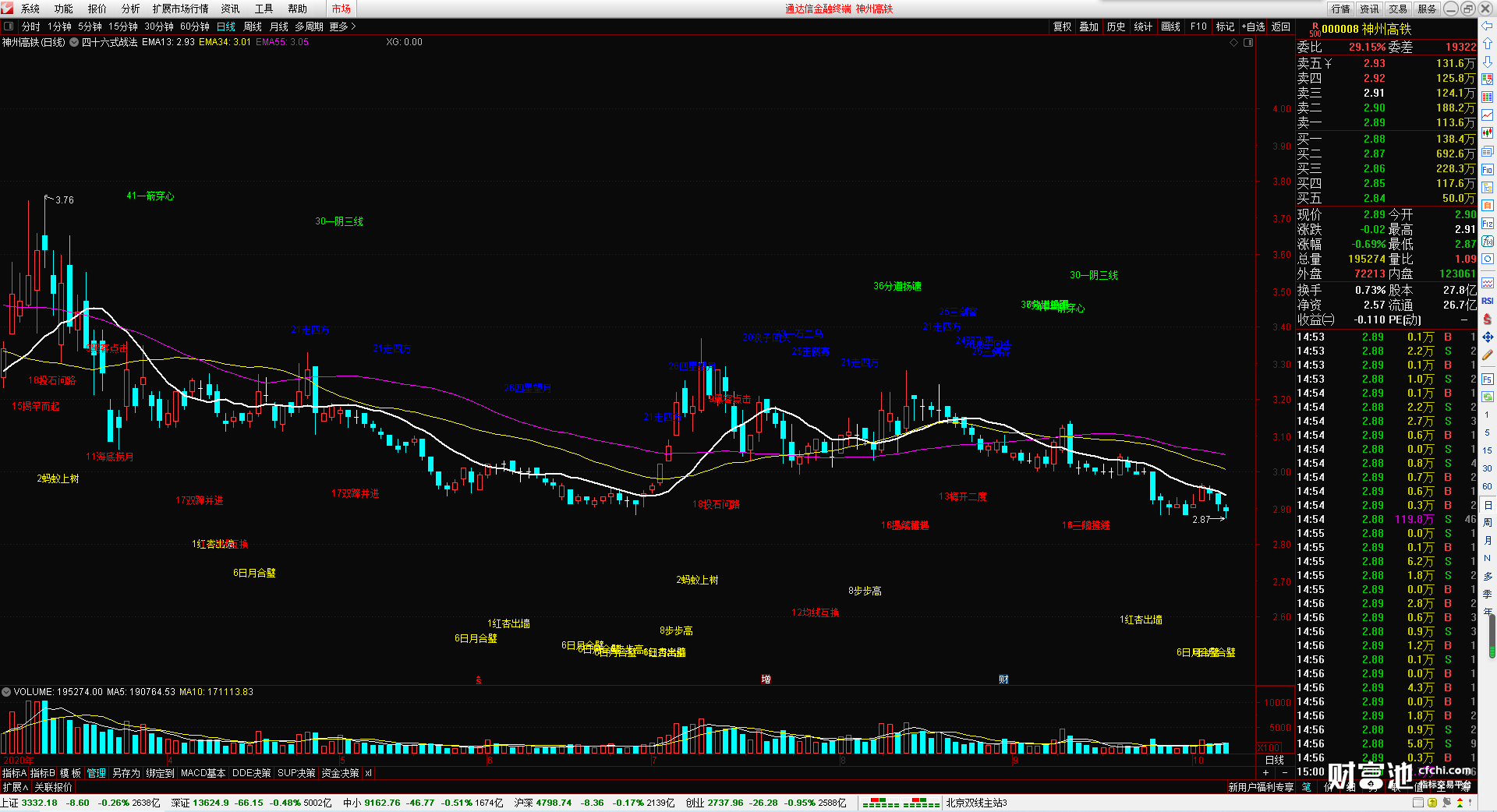Image resolution: width=1497 pixels, height=812 pixels.
Task: Click the 关联报价 tab at bottom left
Action: pos(53,787)
